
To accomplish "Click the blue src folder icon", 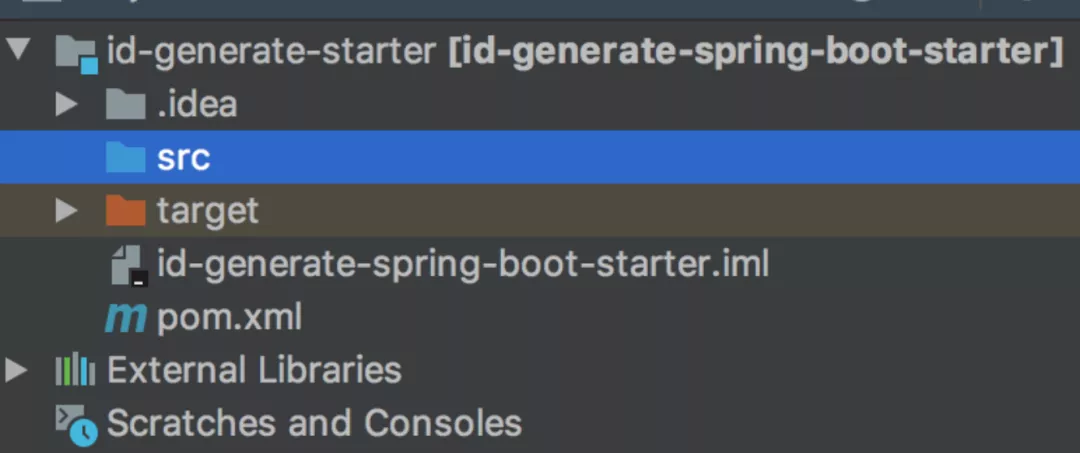I will [x=125, y=157].
